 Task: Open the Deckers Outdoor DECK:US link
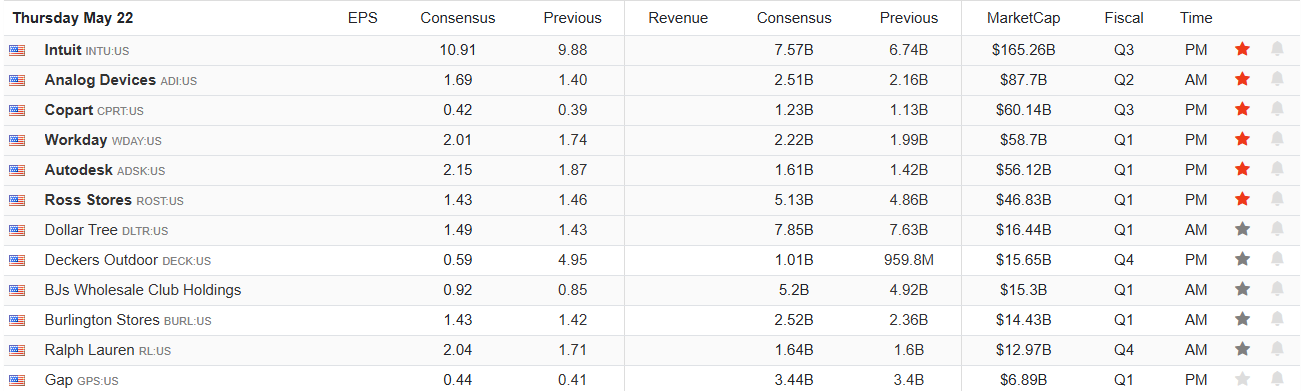[x=128, y=260]
